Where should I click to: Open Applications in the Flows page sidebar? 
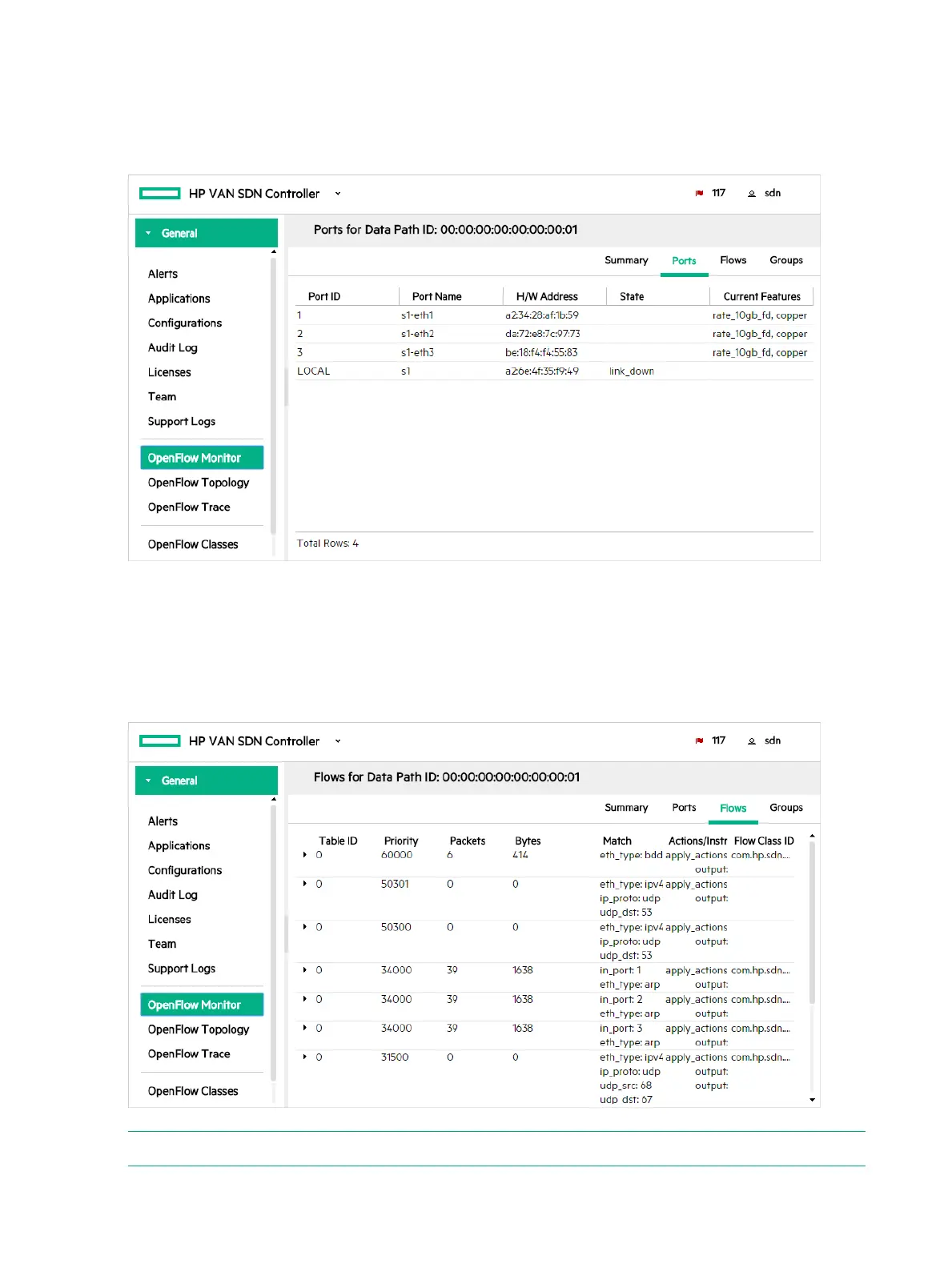pyautogui.click(x=179, y=846)
